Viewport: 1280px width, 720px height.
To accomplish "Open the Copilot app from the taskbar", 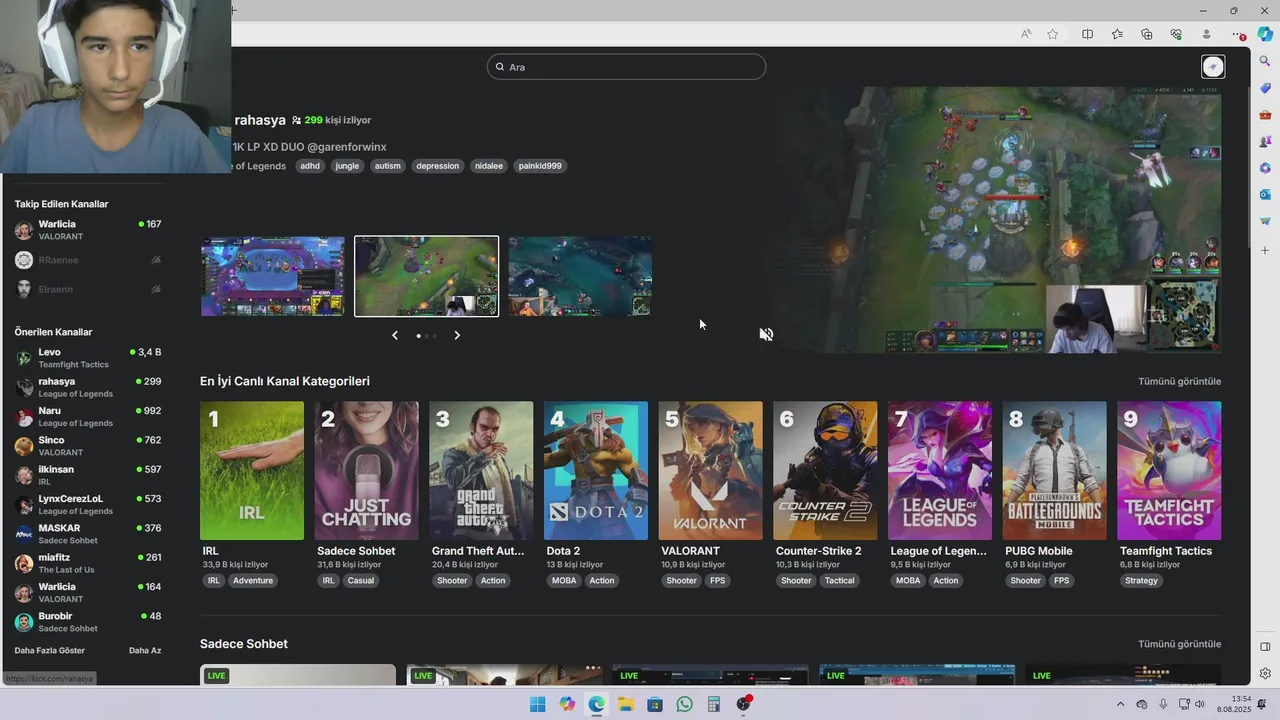I will [567, 704].
